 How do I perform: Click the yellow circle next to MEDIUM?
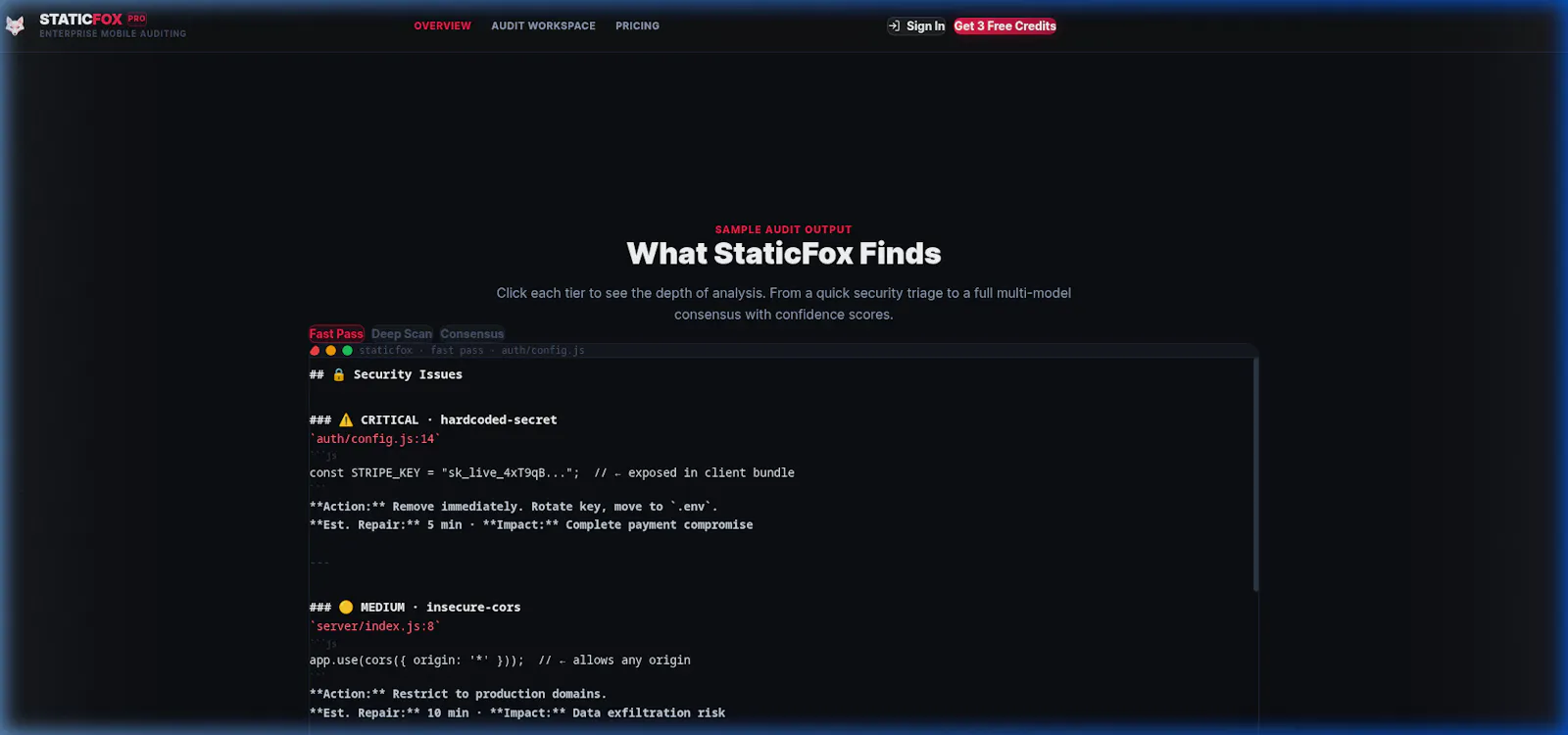(x=346, y=608)
